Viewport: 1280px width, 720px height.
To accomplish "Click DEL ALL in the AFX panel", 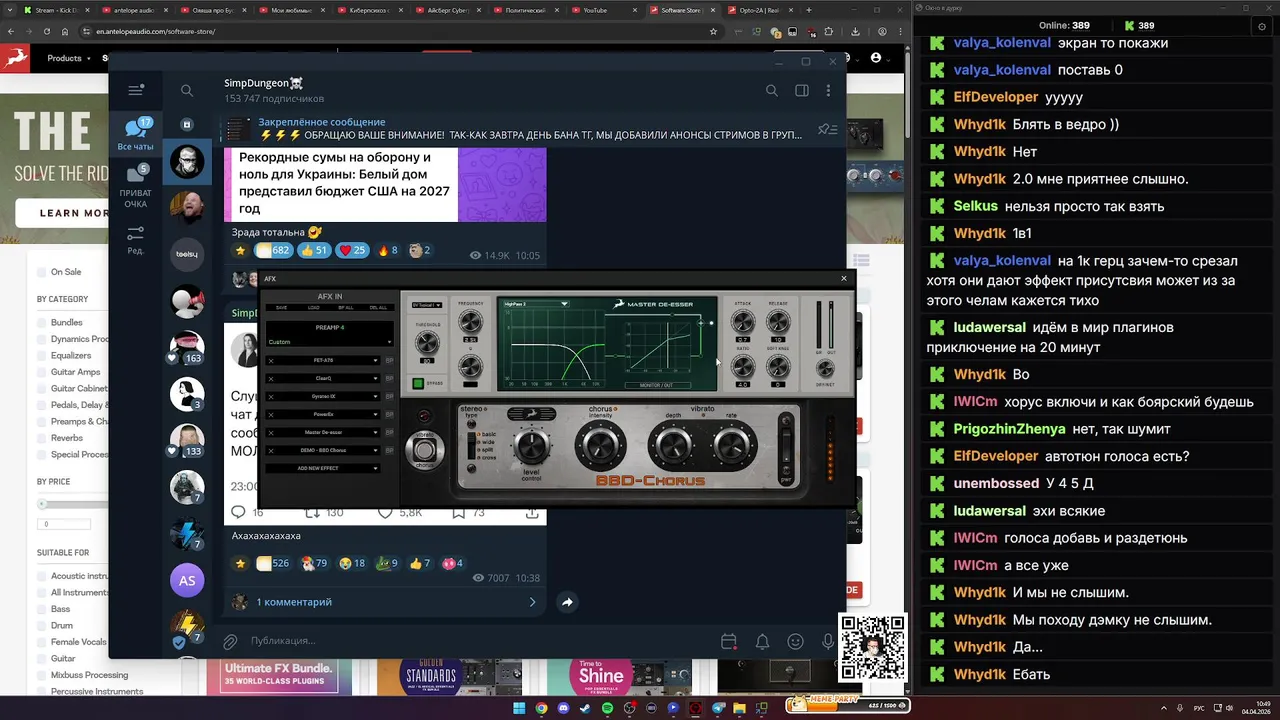I will click(378, 308).
